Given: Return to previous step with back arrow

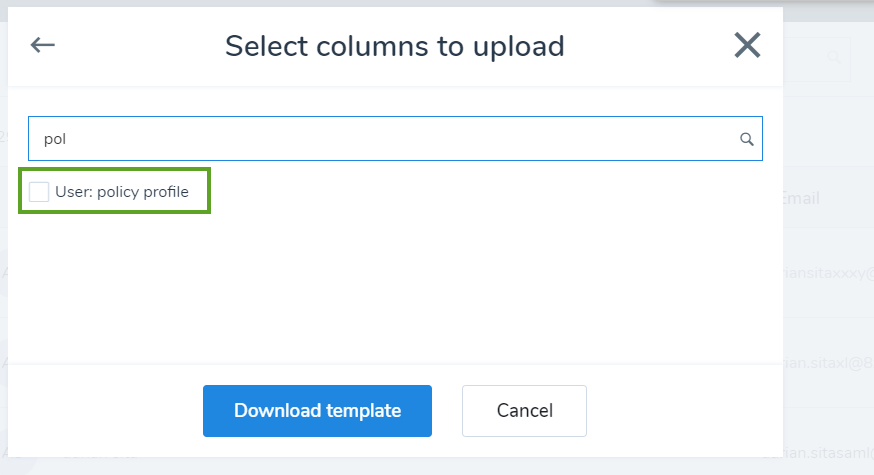Looking at the screenshot, I should [x=42, y=45].
